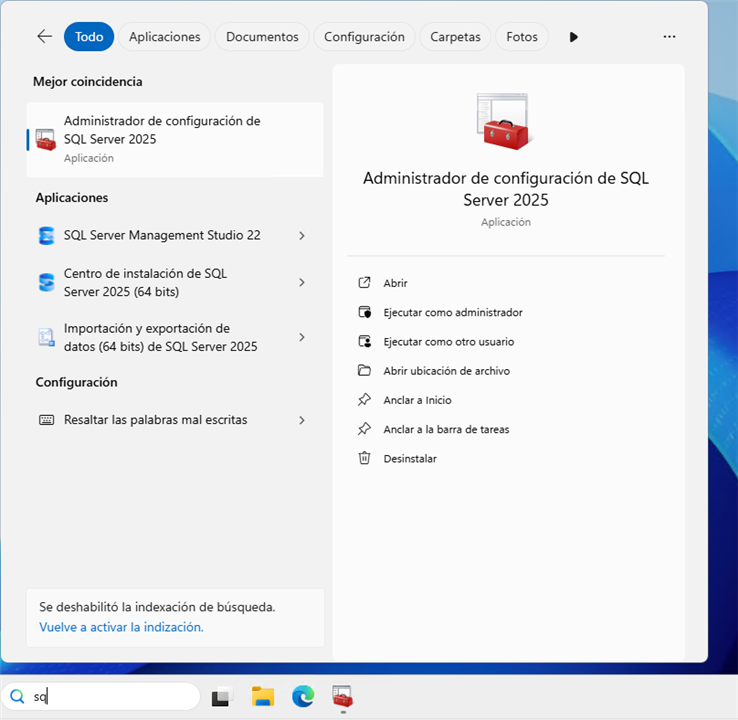738x720 pixels.
Task: Click the taskbar search field containing sq
Action: click(101, 696)
